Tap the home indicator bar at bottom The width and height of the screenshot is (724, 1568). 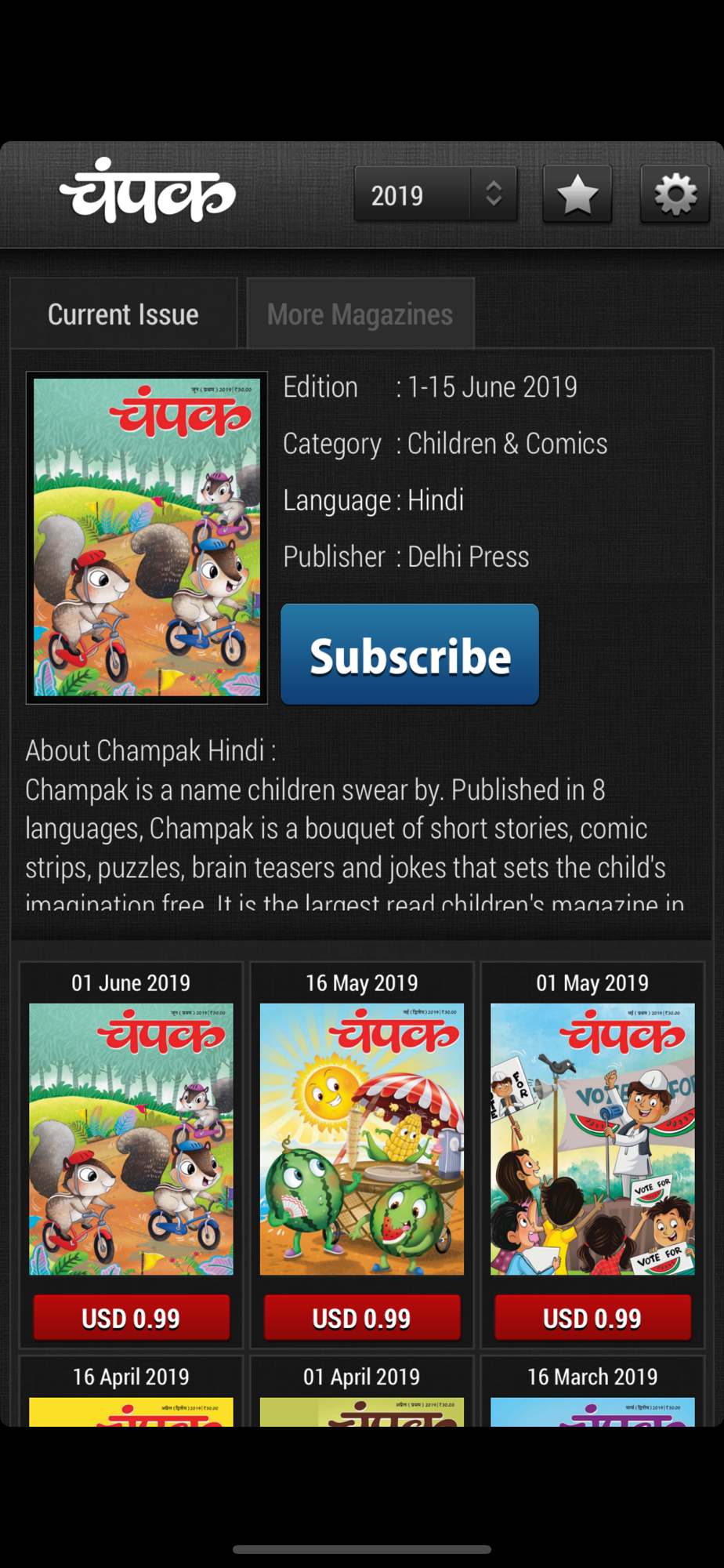pyautogui.click(x=362, y=1549)
